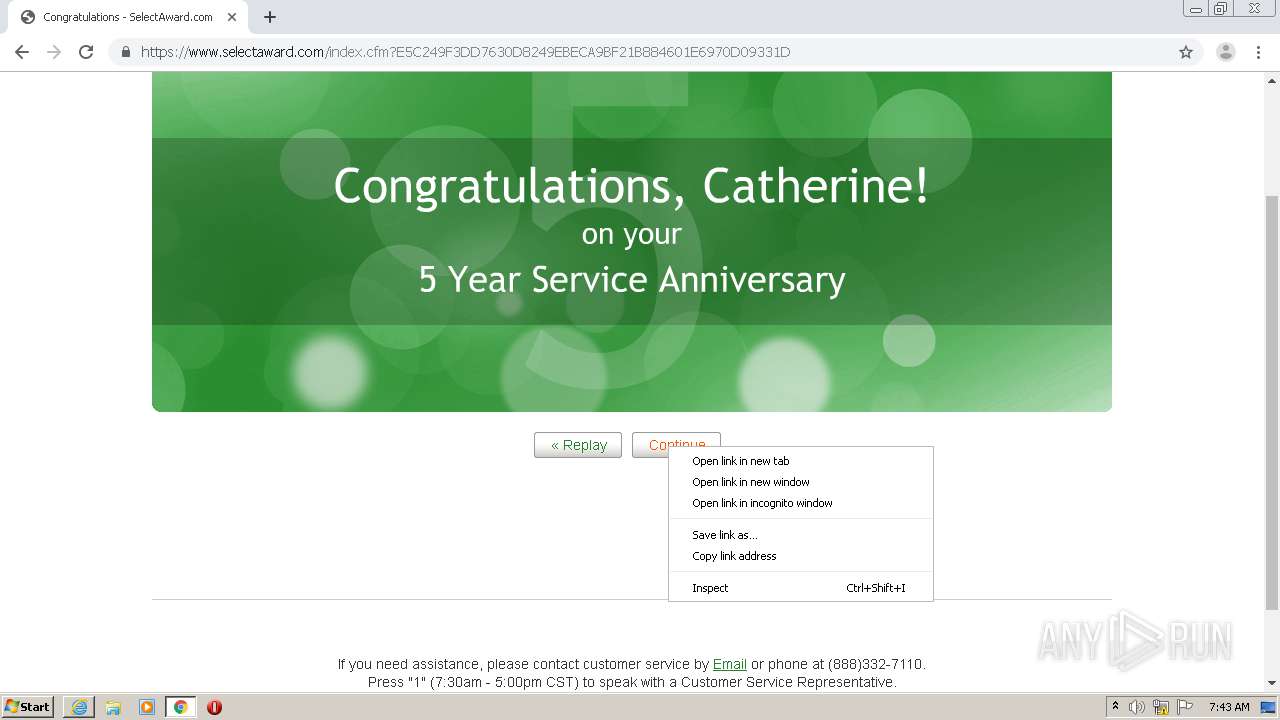Open the Windows Start menu
Screen dimensions: 1280x720
pos(28,706)
